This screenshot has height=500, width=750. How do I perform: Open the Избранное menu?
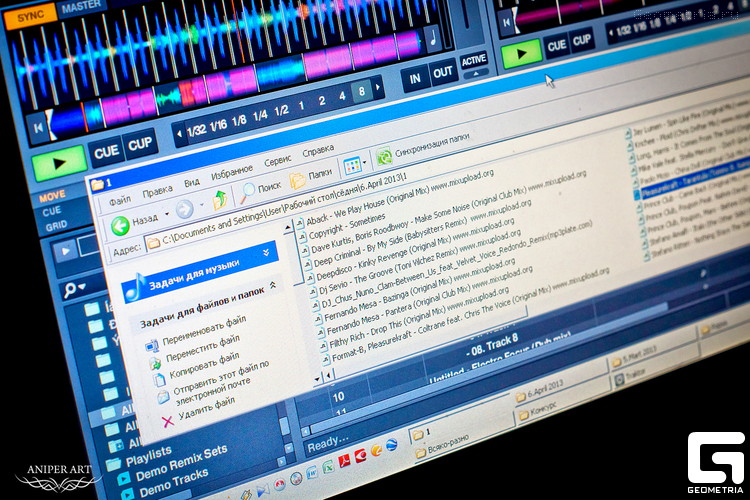pos(231,172)
